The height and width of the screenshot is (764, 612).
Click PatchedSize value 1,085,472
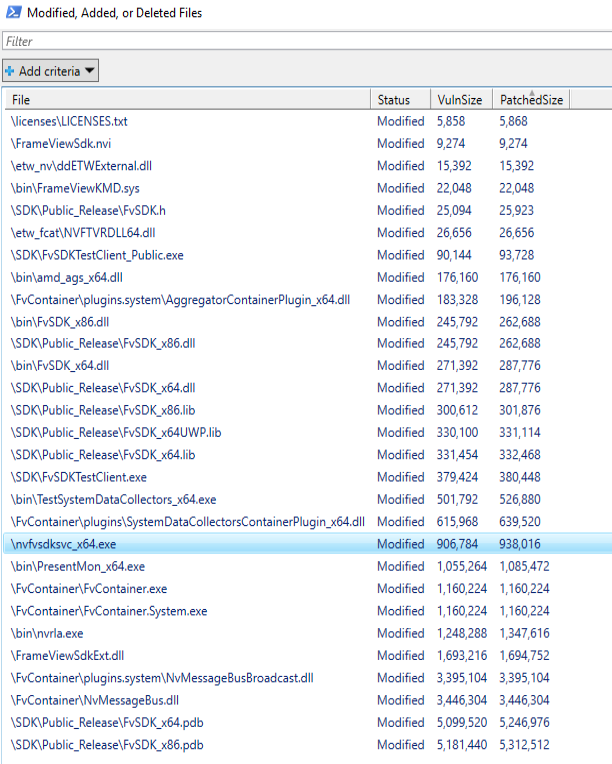click(524, 567)
